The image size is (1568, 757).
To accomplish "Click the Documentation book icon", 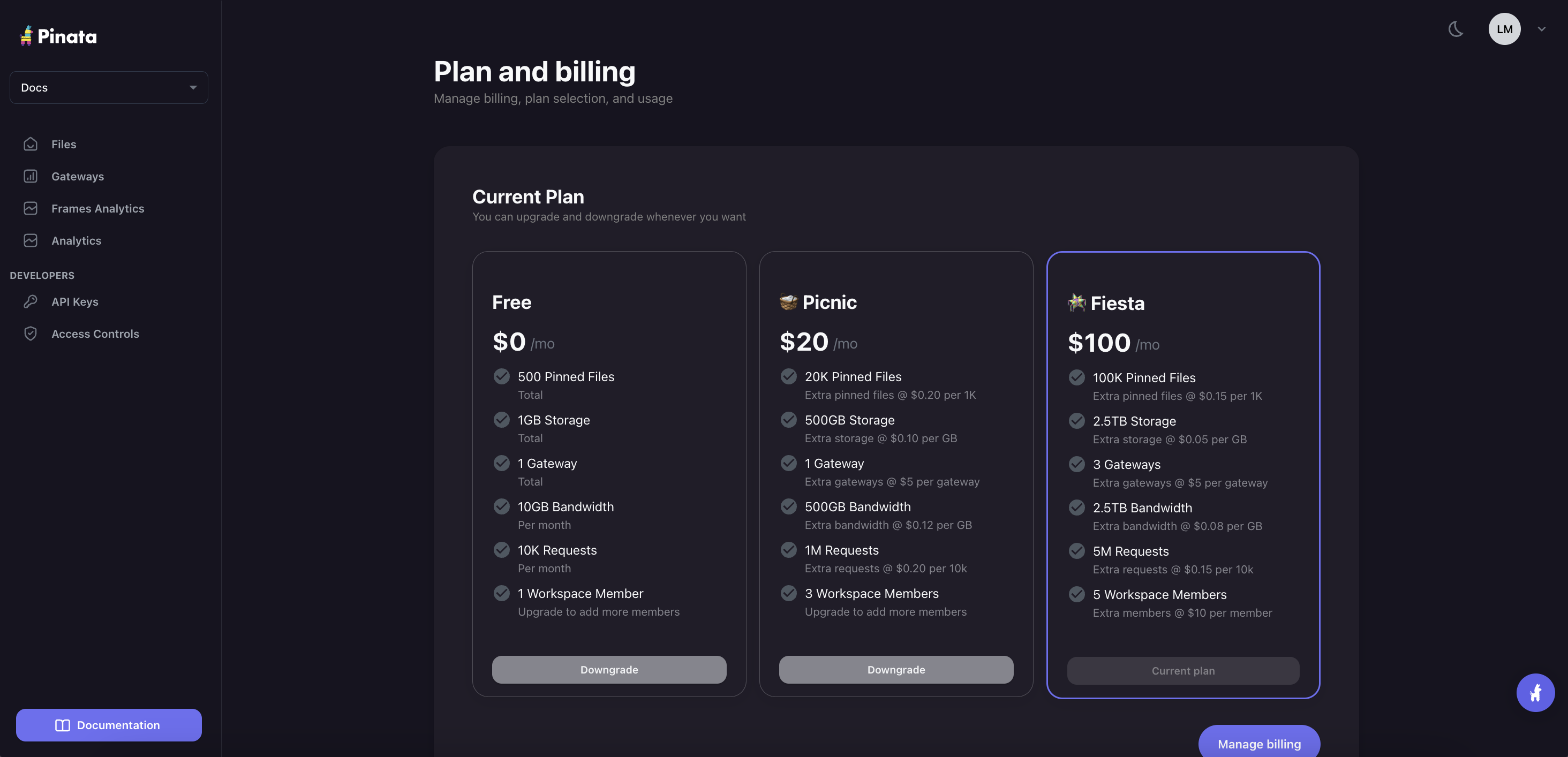I will 63,725.
